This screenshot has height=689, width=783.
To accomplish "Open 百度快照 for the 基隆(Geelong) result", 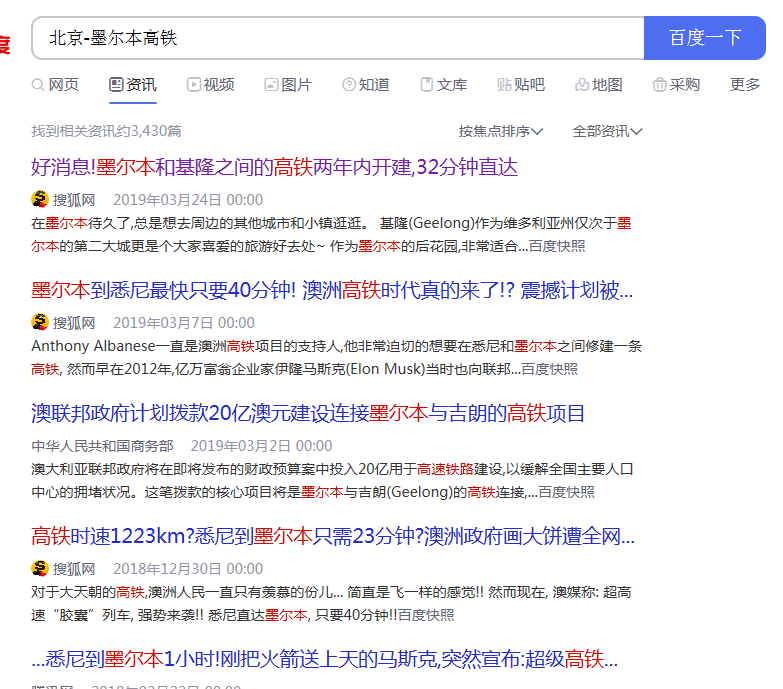I will [x=557, y=246].
